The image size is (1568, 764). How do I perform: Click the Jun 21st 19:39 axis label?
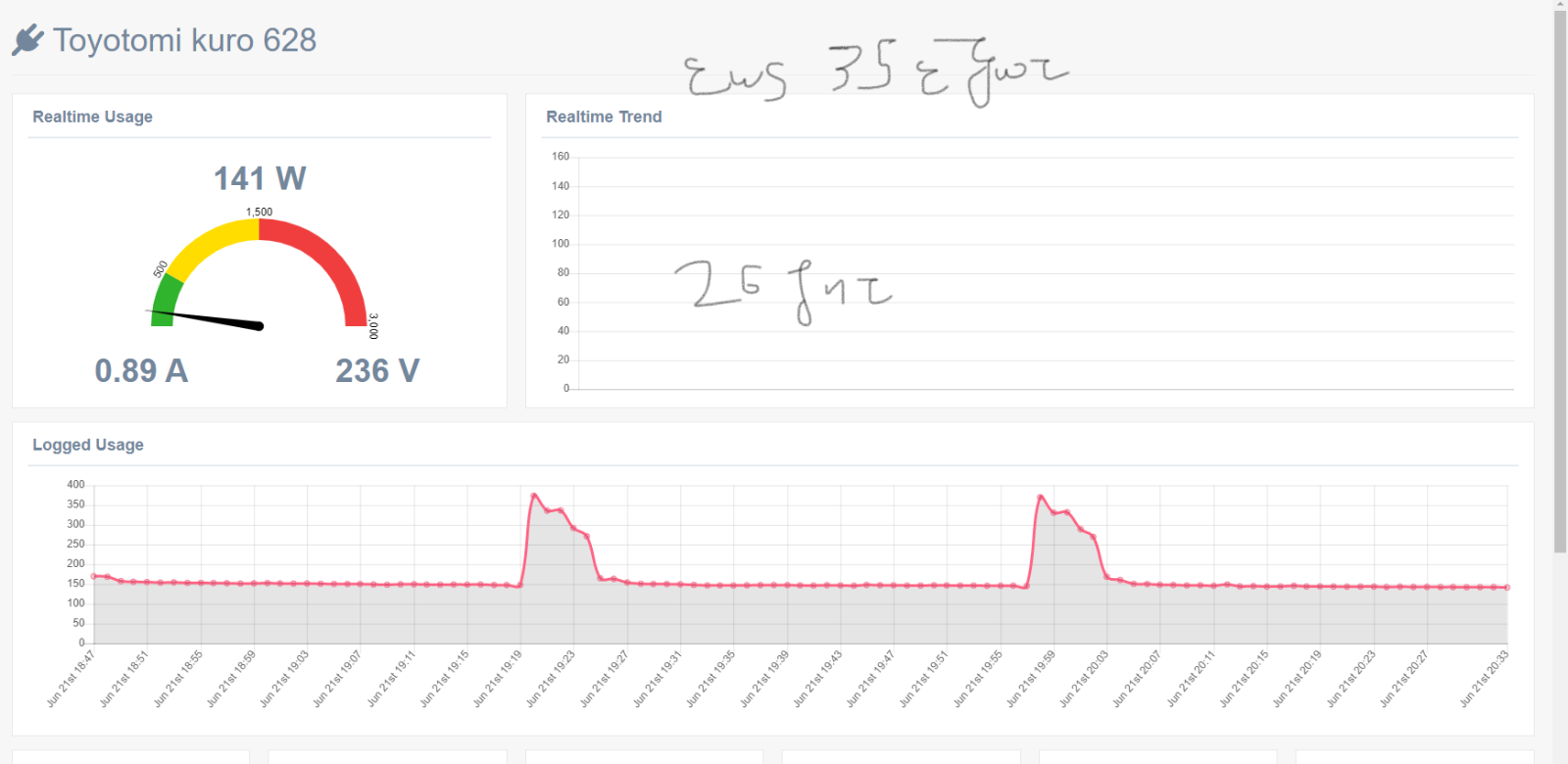(763, 678)
